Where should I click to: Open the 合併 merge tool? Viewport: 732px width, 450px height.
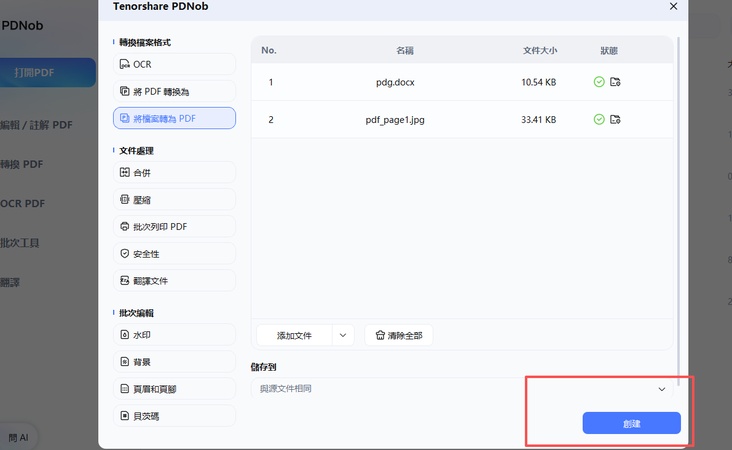click(174, 172)
